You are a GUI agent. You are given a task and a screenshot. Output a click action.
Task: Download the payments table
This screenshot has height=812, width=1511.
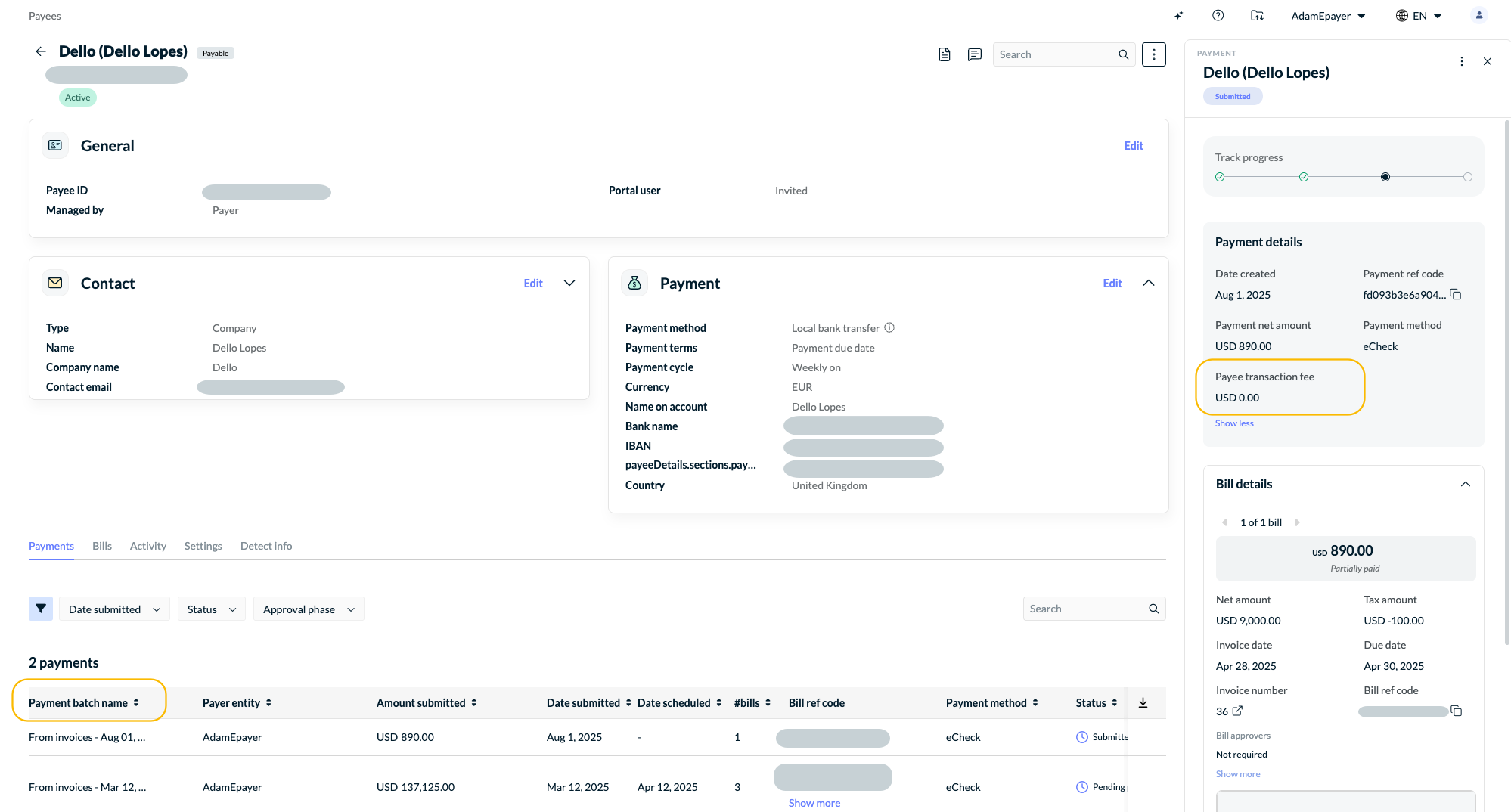[1143, 702]
